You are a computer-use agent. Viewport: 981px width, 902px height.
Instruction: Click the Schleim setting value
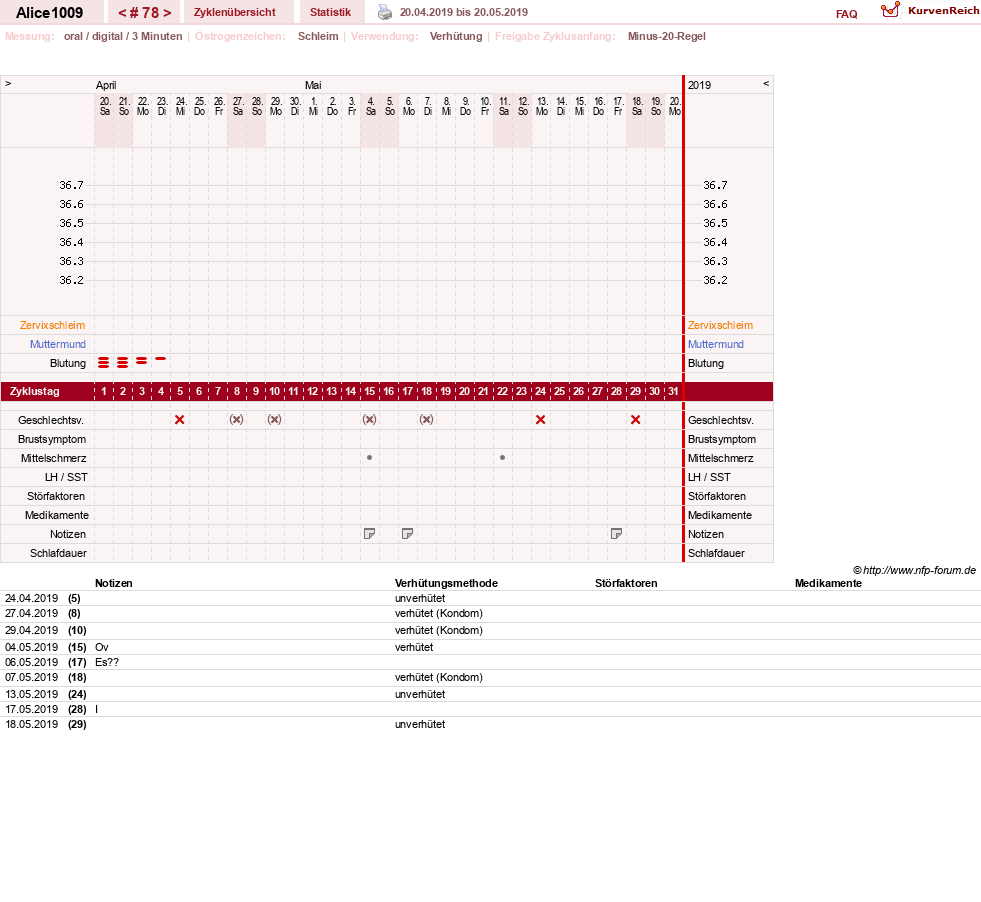coord(318,36)
